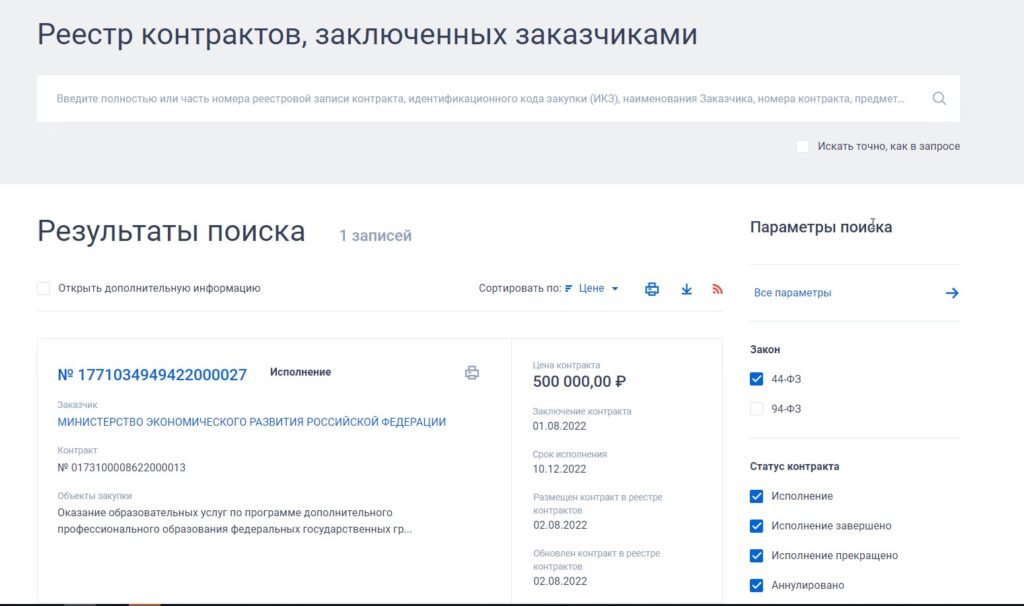This screenshot has height=606, width=1024.
Task: Check the 94-ФЗ law filter
Action: pyautogui.click(x=756, y=409)
